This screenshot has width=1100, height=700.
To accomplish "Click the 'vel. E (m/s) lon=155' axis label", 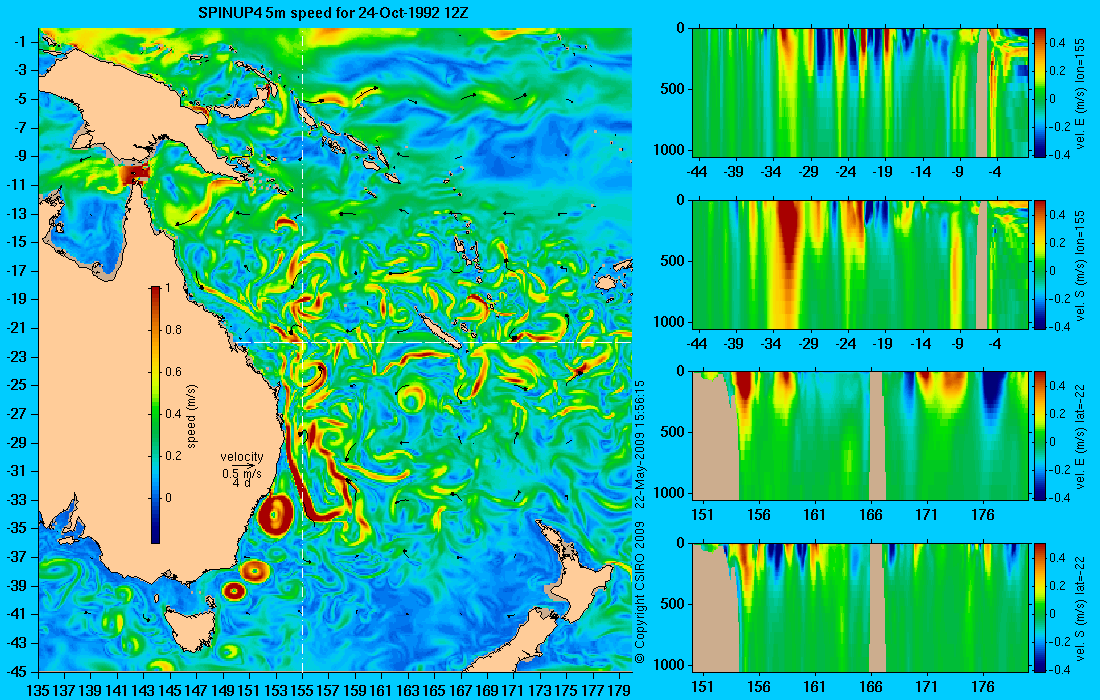I will point(1080,95).
